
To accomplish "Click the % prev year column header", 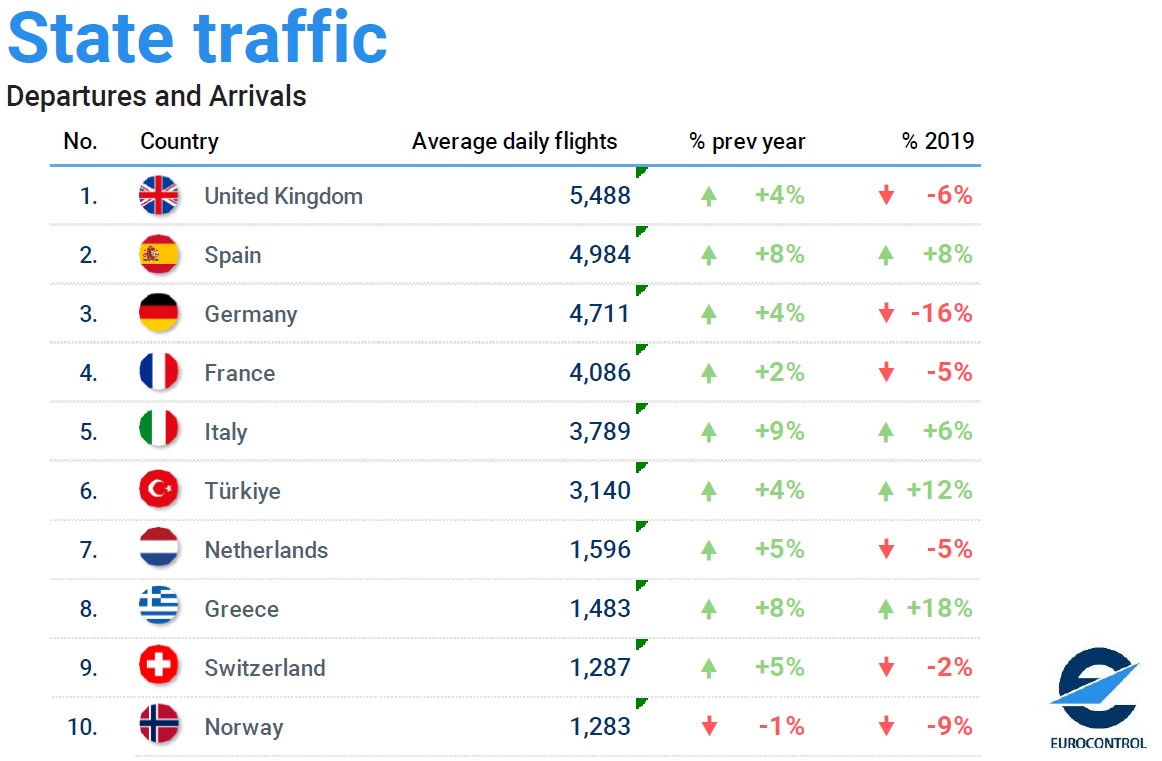I will (x=747, y=141).
